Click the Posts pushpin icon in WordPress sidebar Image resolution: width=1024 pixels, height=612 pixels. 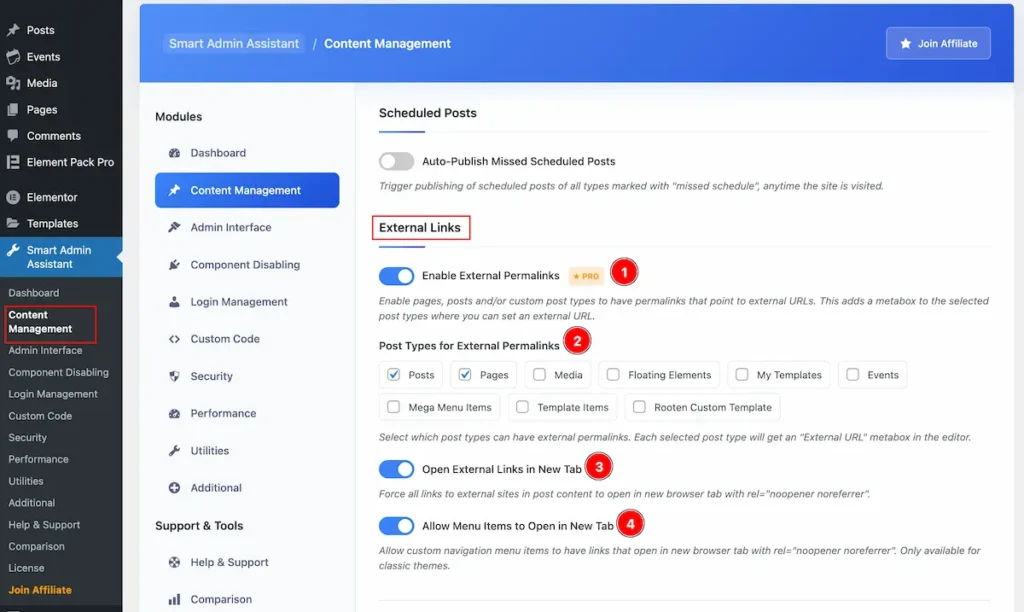pyautogui.click(x=13, y=30)
